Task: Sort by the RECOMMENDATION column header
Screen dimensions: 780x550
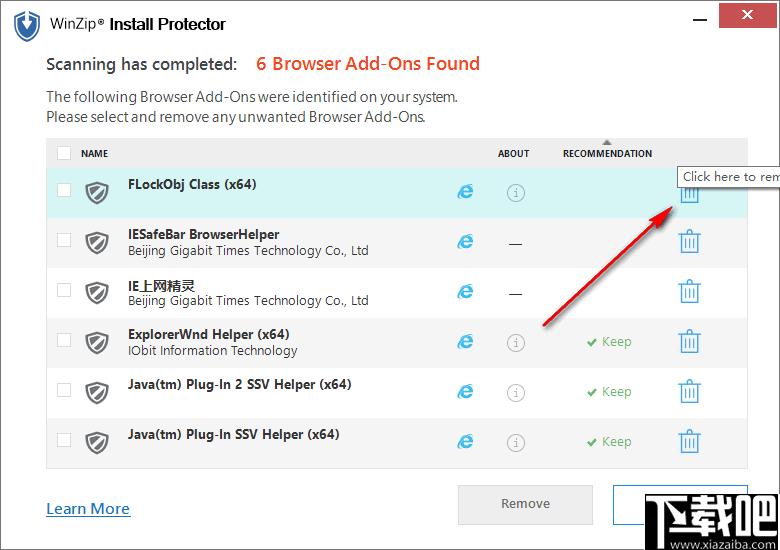Action: [x=607, y=154]
